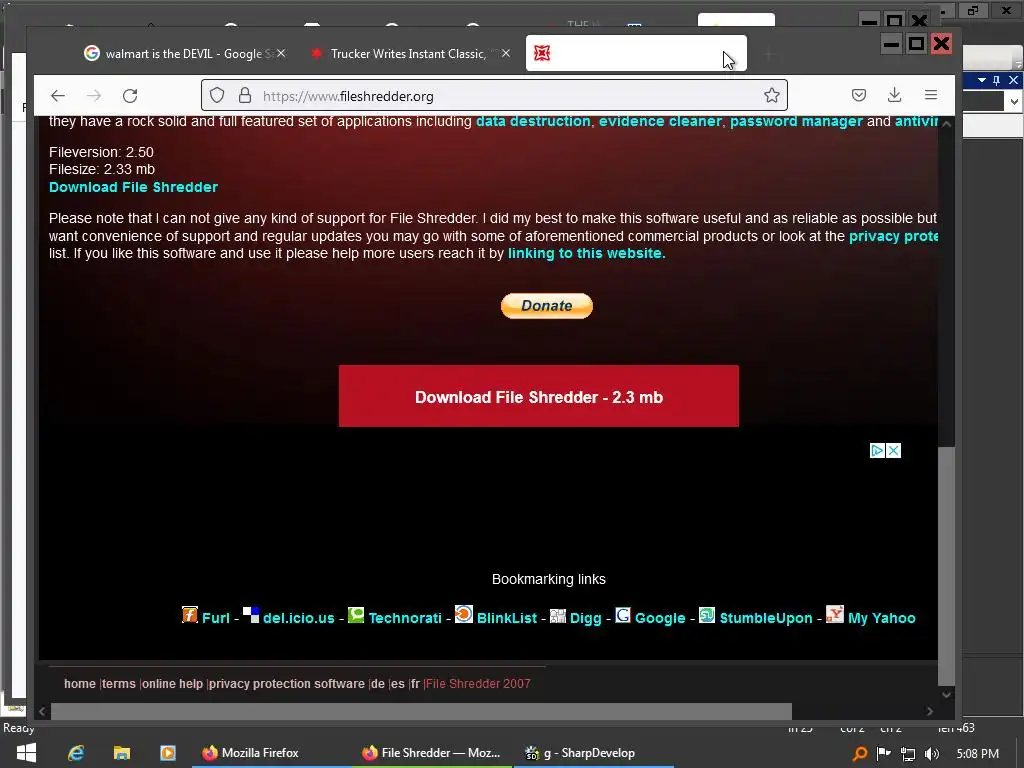This screenshot has height=768, width=1024.
Task: Click the page's scroll-down arrow
Action: coord(946,695)
